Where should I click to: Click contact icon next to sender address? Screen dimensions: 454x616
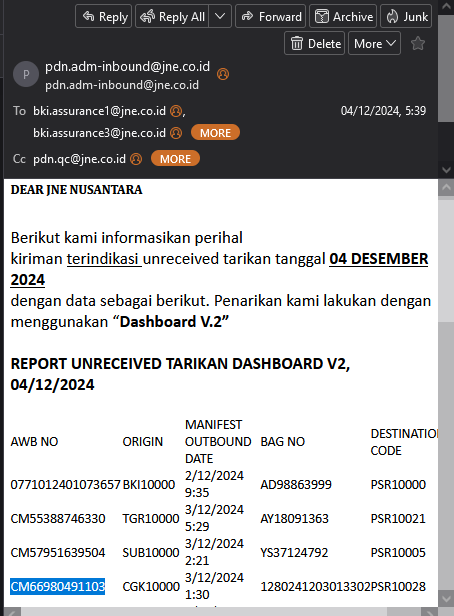(x=223, y=74)
